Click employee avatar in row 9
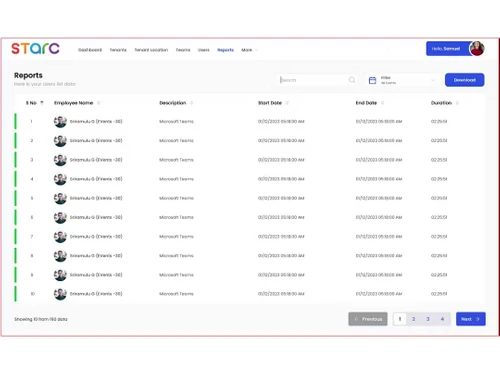 pos(60,275)
